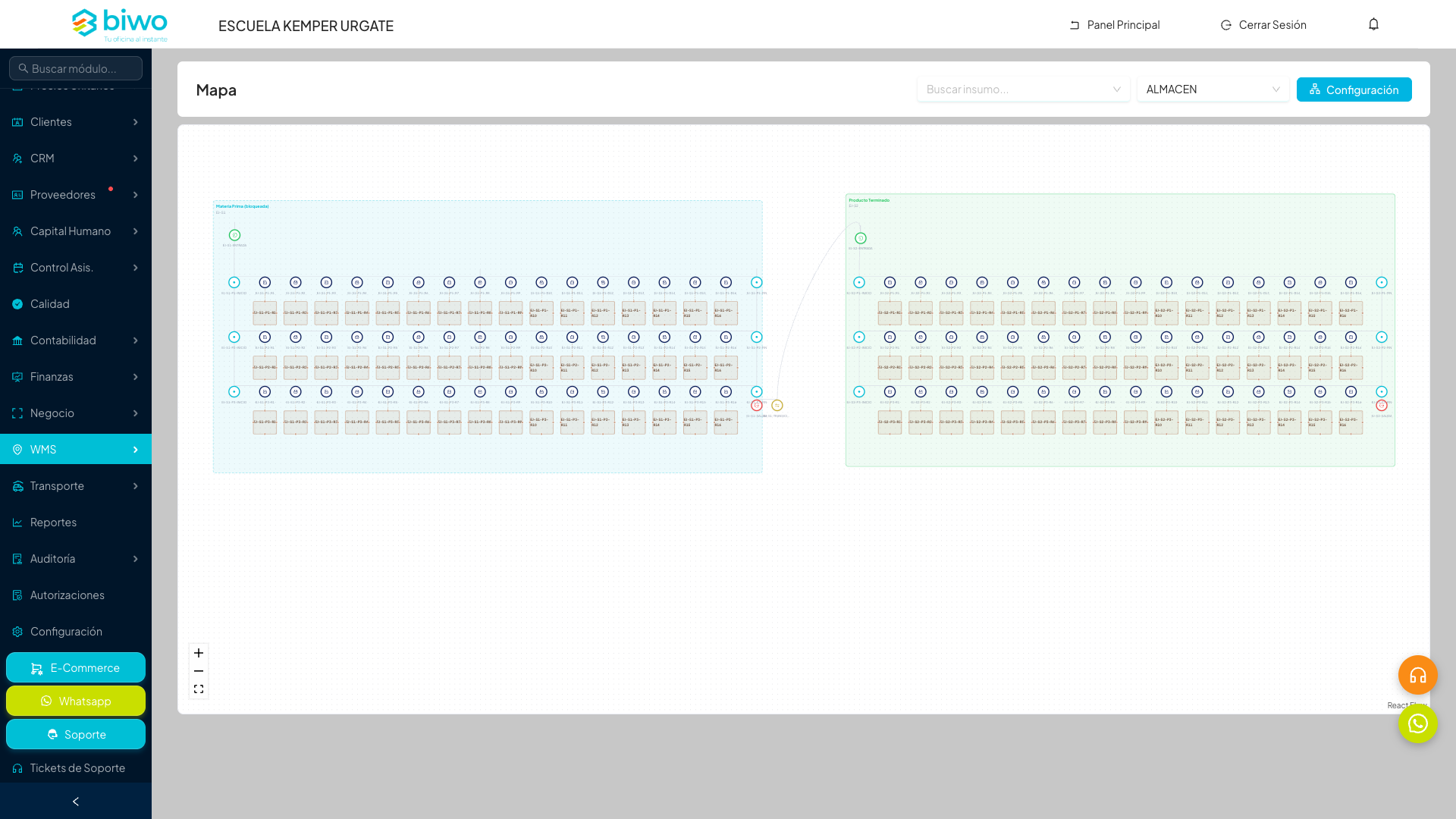Open the Reportes menu item

click(76, 522)
